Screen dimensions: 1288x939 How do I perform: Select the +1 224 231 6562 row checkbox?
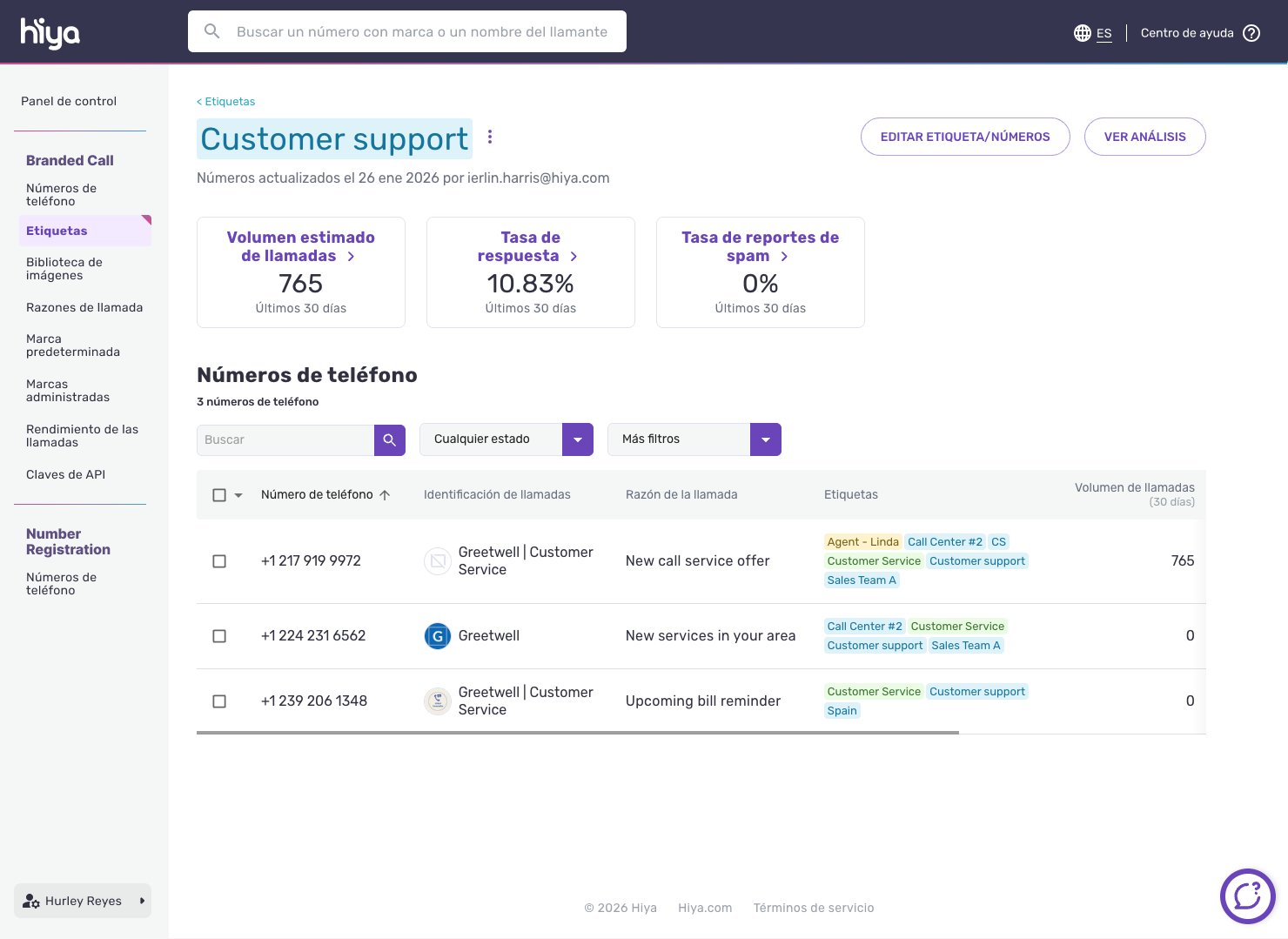coord(219,636)
